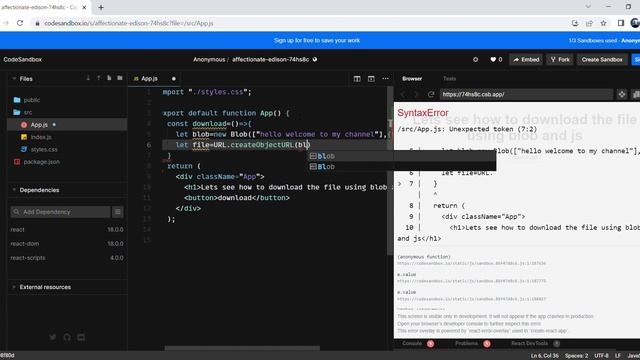Click the Embed button

526,60
